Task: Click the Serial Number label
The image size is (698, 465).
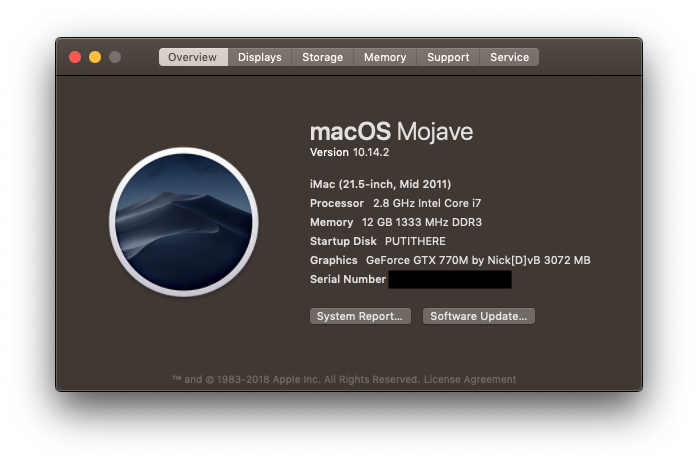Action: [348, 279]
